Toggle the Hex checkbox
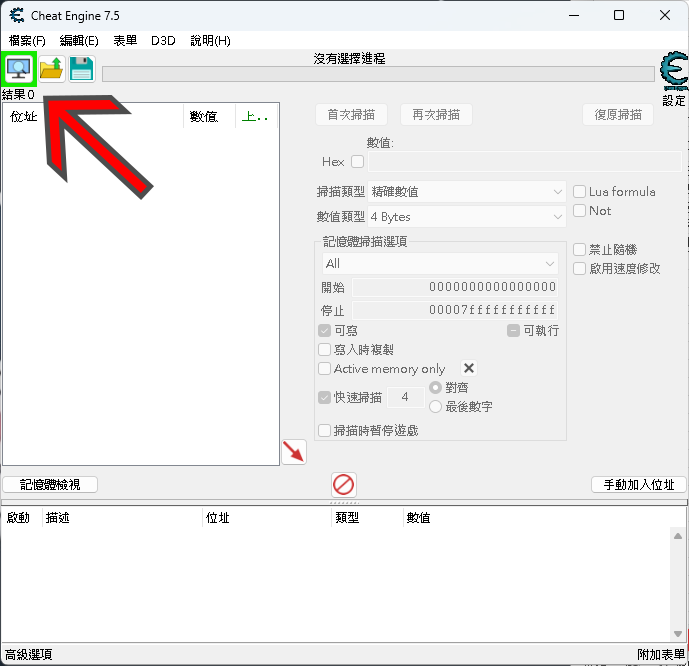 (358, 162)
